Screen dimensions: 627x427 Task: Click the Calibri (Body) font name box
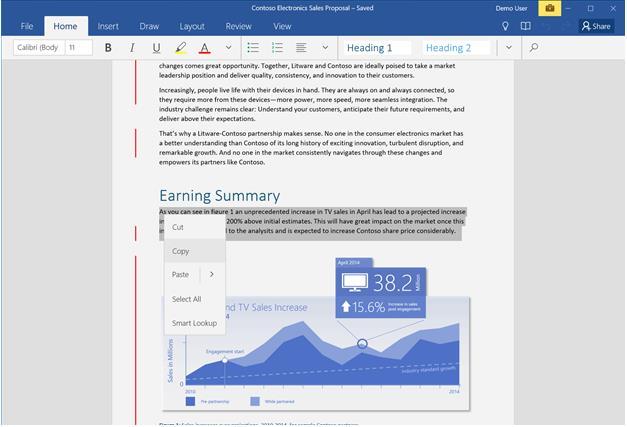pyautogui.click(x=39, y=48)
